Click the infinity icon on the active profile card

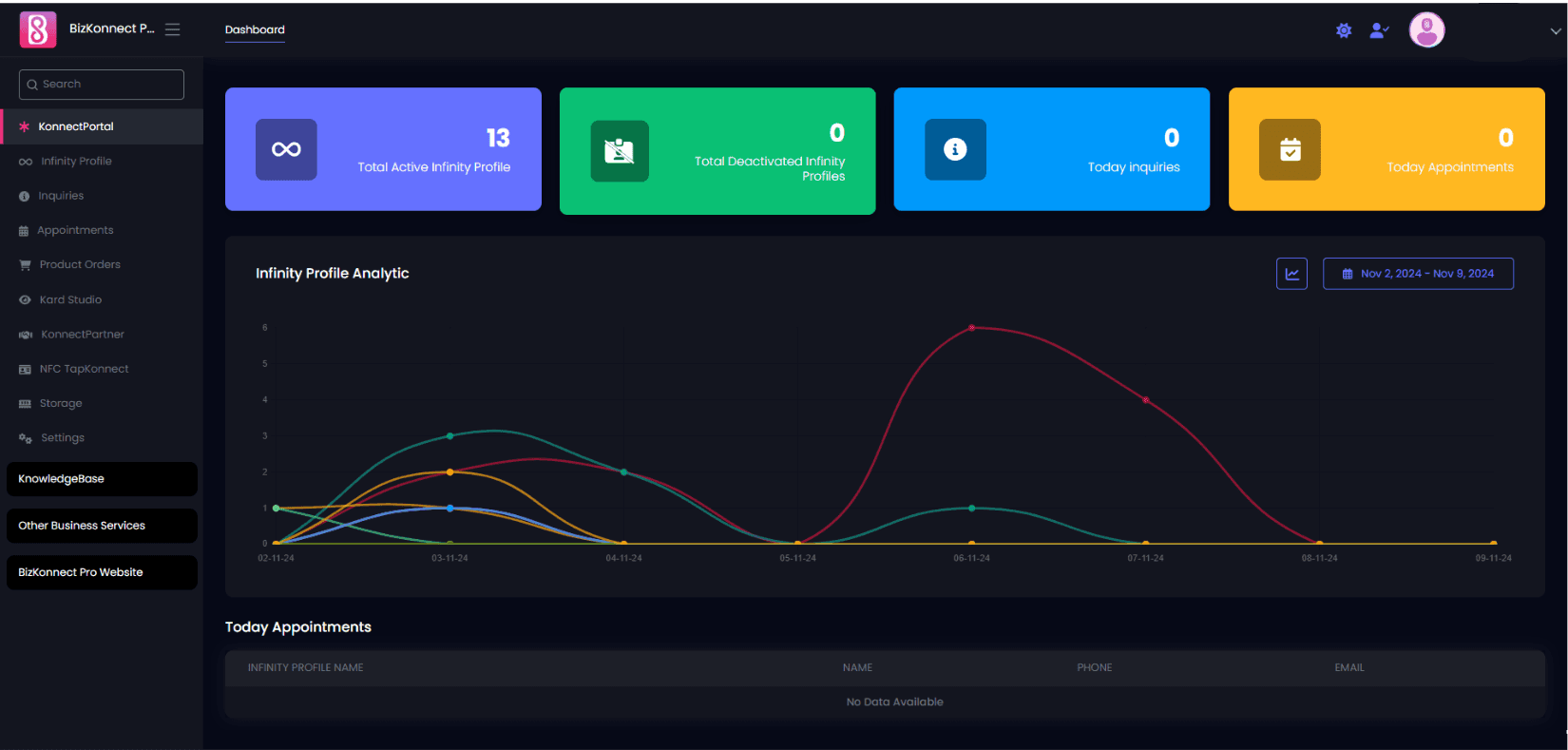coord(286,149)
